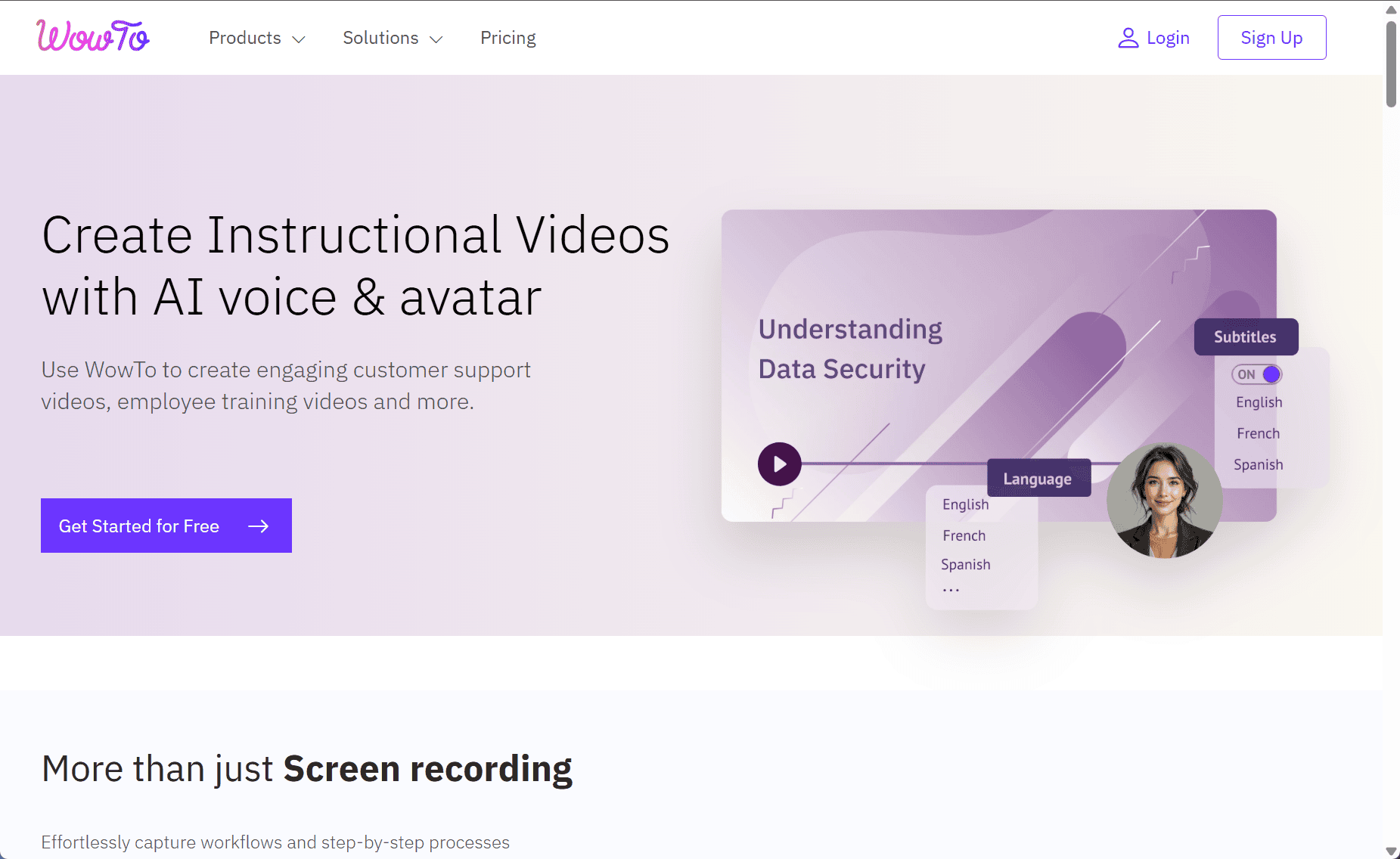Toggle the subtitles ON switch
The height and width of the screenshot is (859, 1400).
[x=1256, y=374]
